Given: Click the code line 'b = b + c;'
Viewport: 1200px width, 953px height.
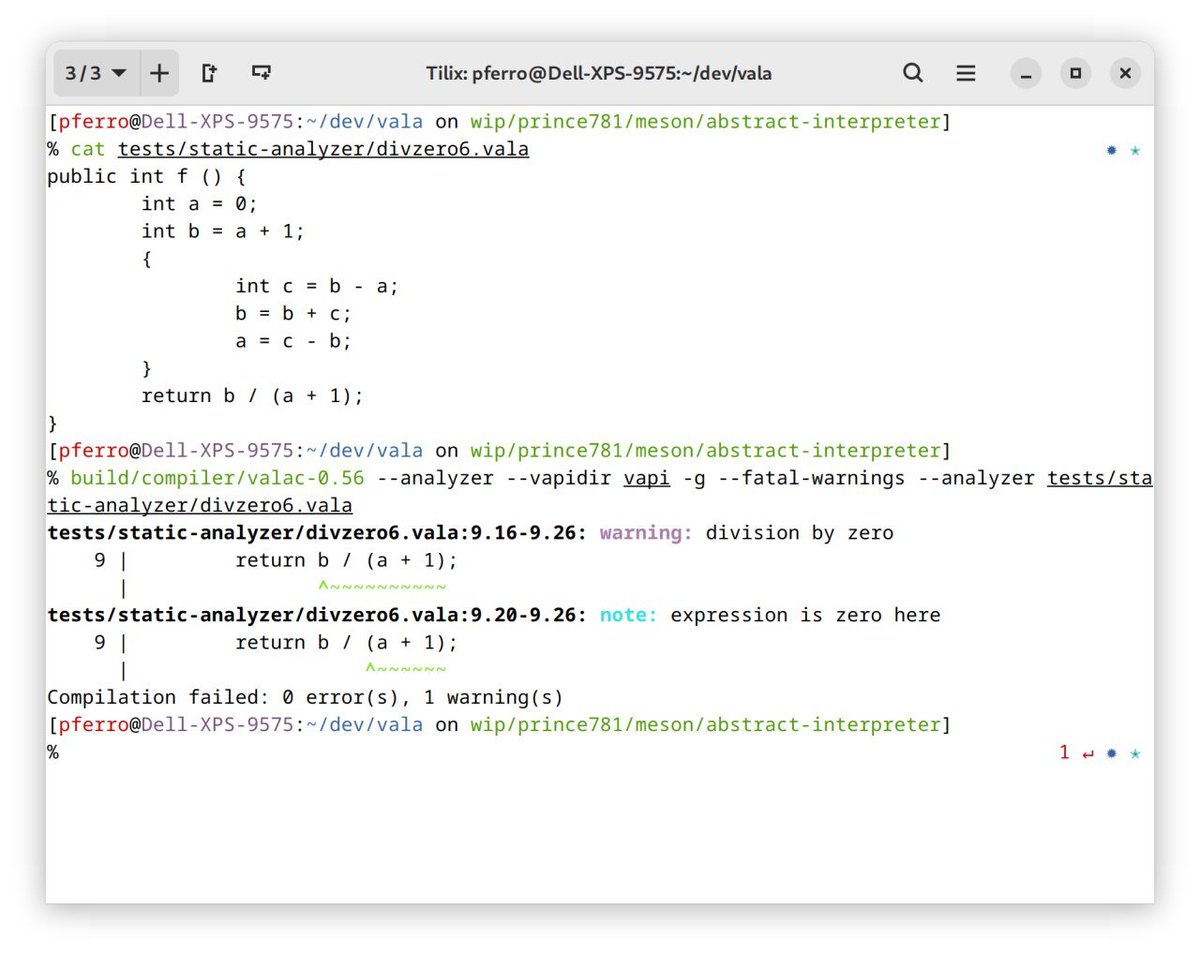Looking at the screenshot, I should 294,313.
